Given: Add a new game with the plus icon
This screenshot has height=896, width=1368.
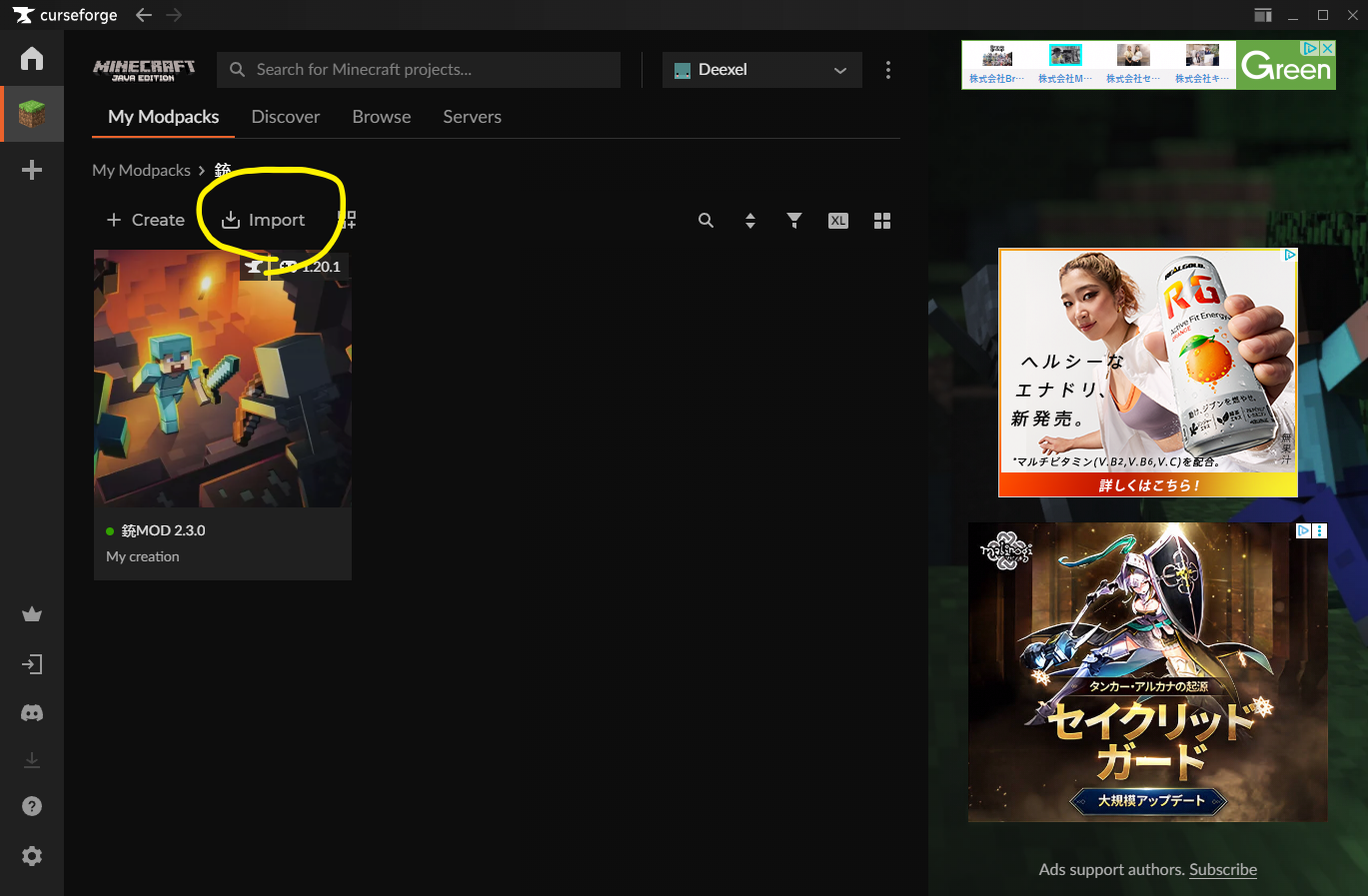Looking at the screenshot, I should pyautogui.click(x=32, y=170).
